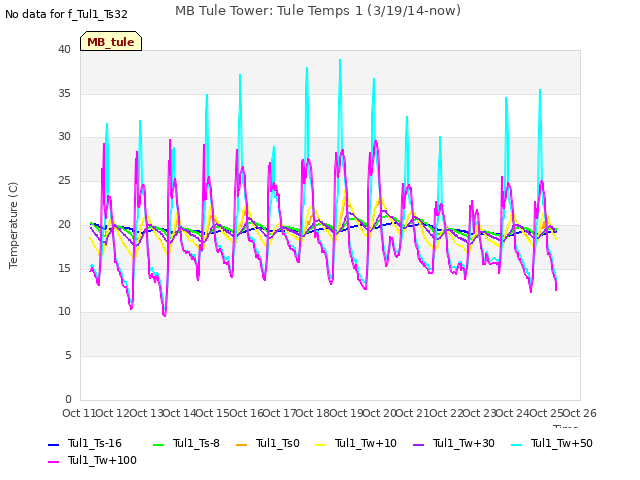The image size is (640, 480).
Task: Select the orange Tul1_Ts0 legend swatch
Action: 242,444
